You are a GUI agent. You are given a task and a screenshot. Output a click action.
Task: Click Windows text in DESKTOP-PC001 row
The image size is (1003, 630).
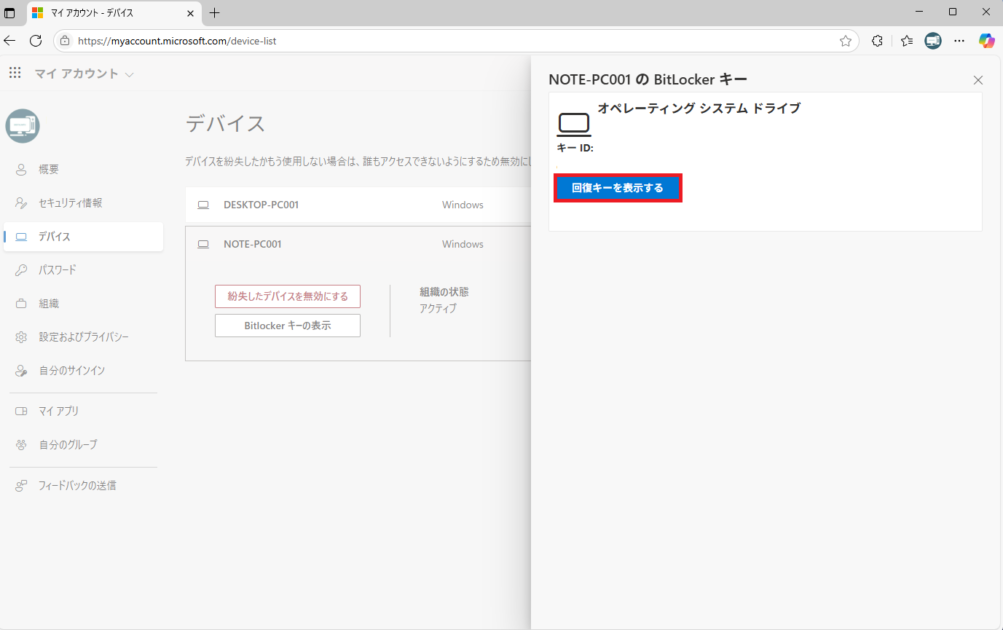coord(462,205)
